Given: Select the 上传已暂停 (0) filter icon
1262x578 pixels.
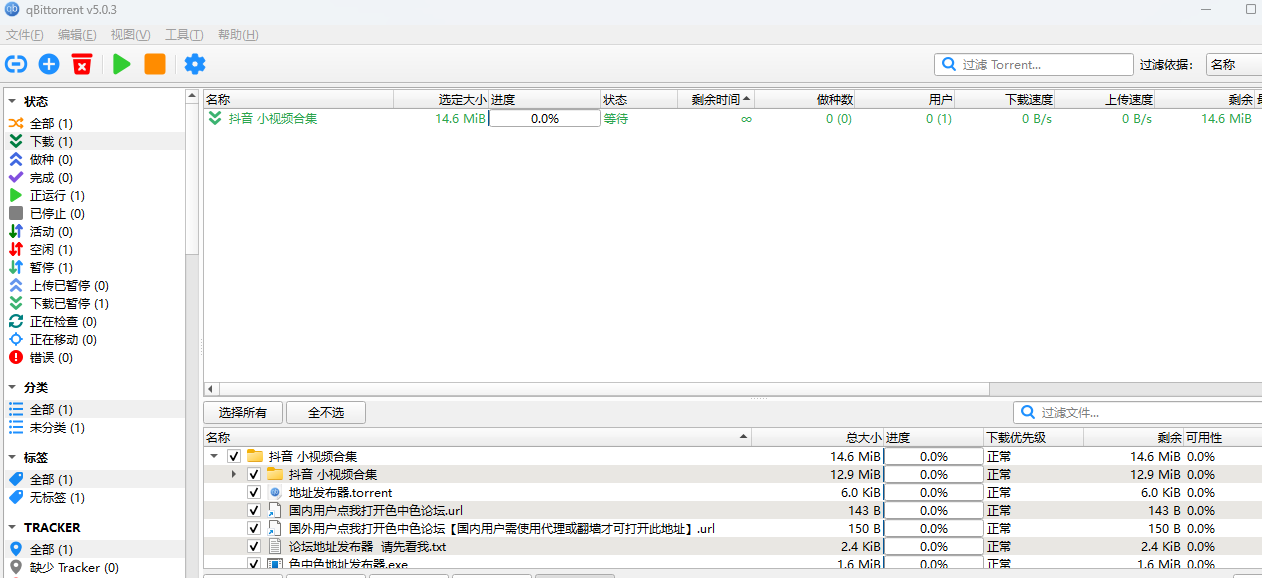Looking at the screenshot, I should (x=16, y=285).
